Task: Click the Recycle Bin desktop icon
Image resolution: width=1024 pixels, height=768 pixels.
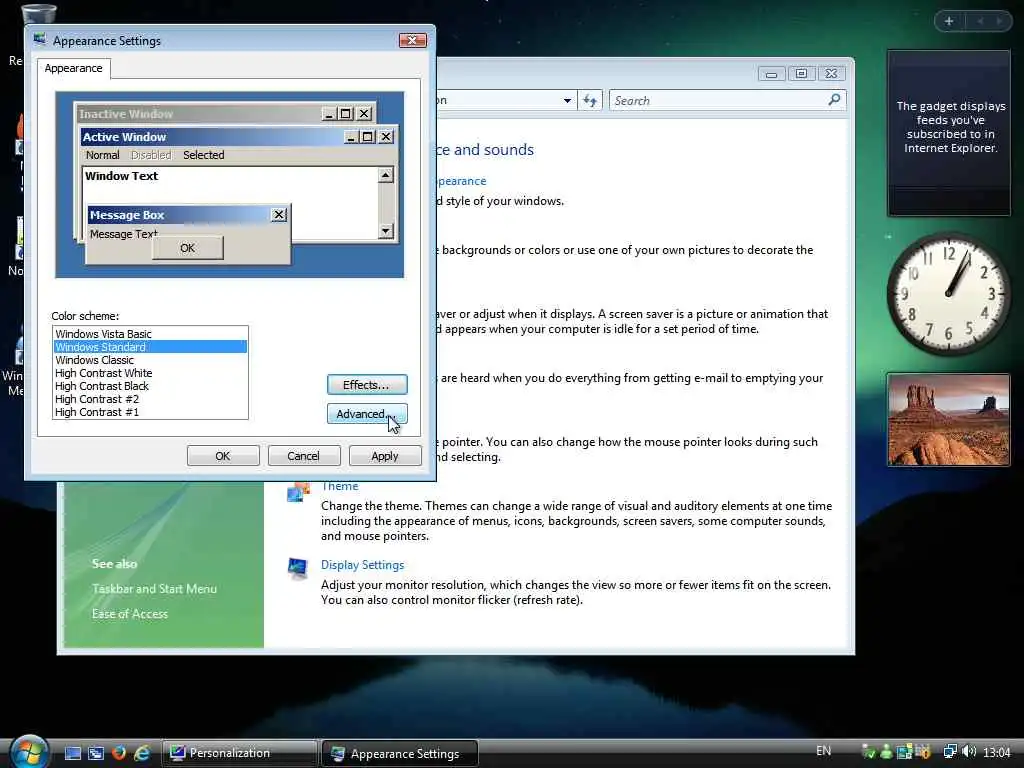Action: click(38, 14)
